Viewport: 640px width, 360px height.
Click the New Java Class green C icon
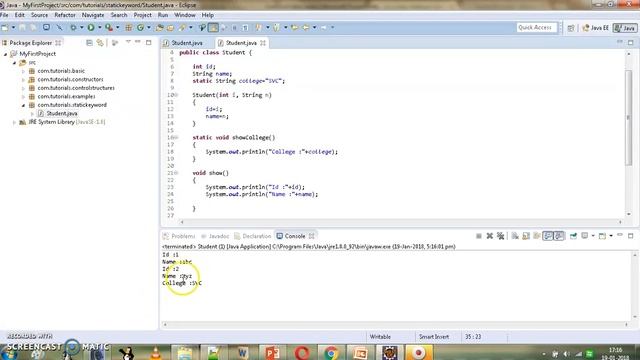(140, 27)
